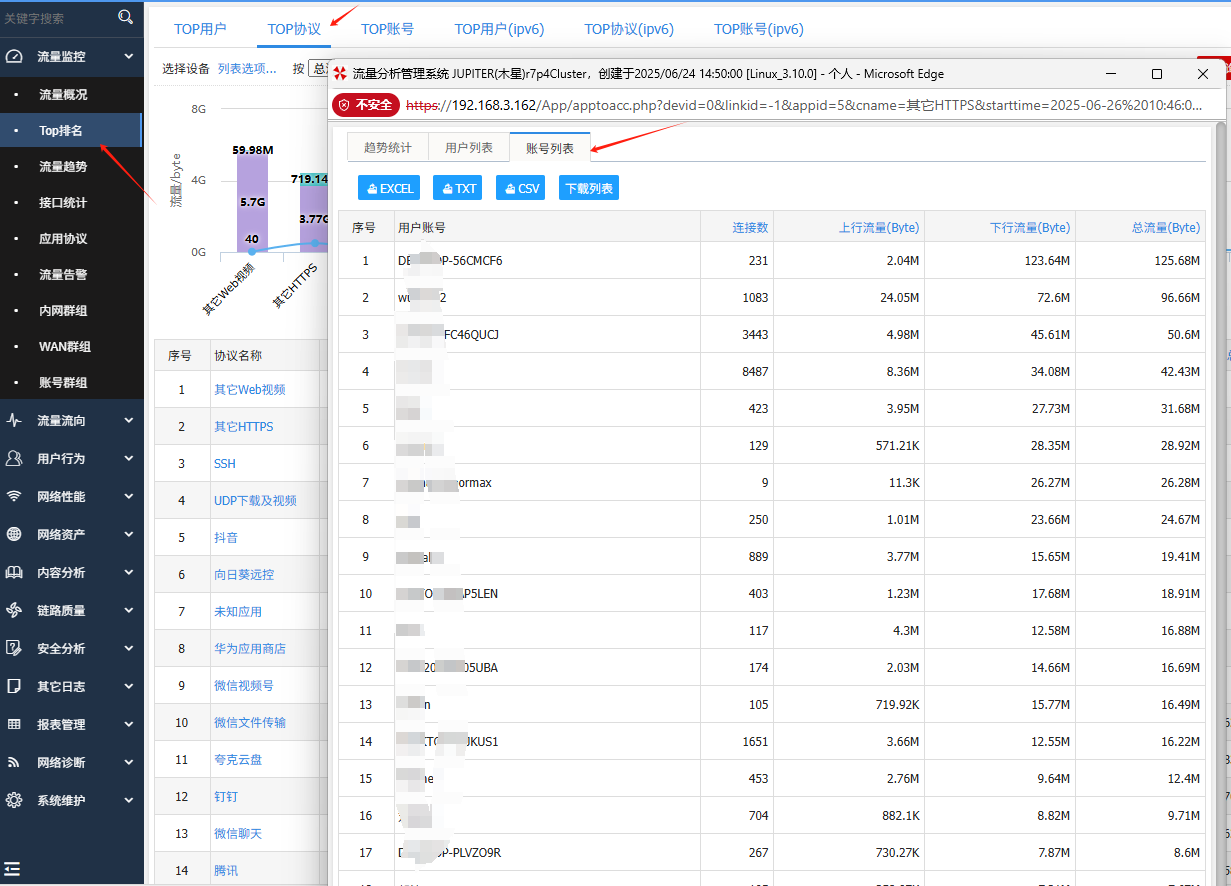Sort by 连接数 column header
The height and width of the screenshot is (886, 1231).
coord(750,228)
